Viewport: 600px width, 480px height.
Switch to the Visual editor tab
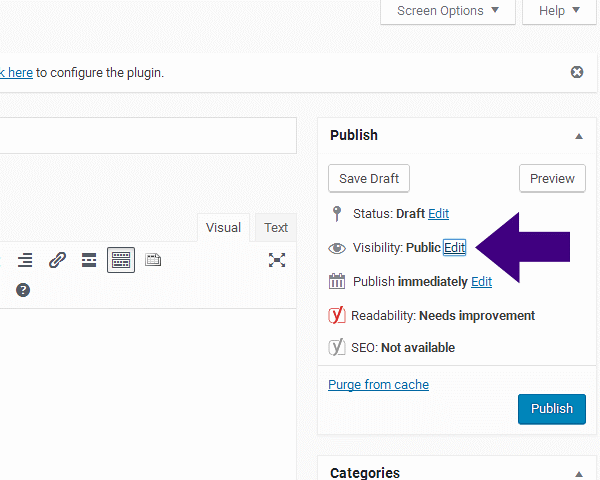[223, 227]
